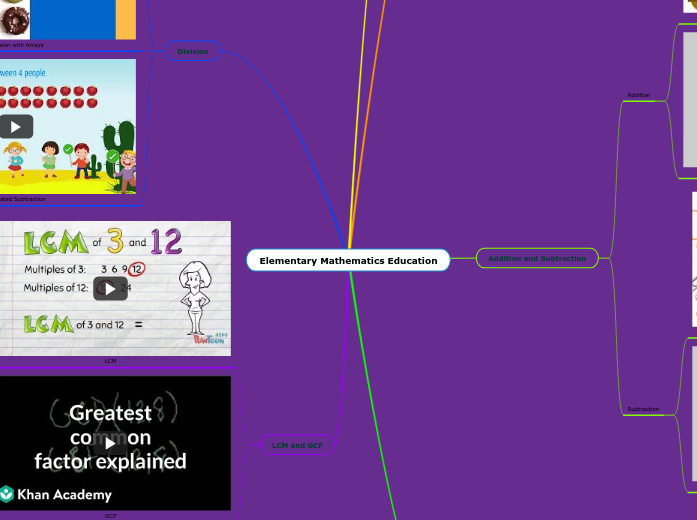Viewport: 697px width, 520px height.
Task: Click the GCF caption under the Khan video
Action: pos(110,516)
